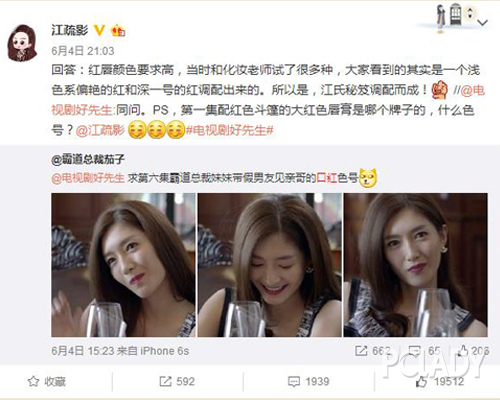The width and height of the screenshot is (500, 400).
Task: Click the membership crown badge icon
Action: 118,31
